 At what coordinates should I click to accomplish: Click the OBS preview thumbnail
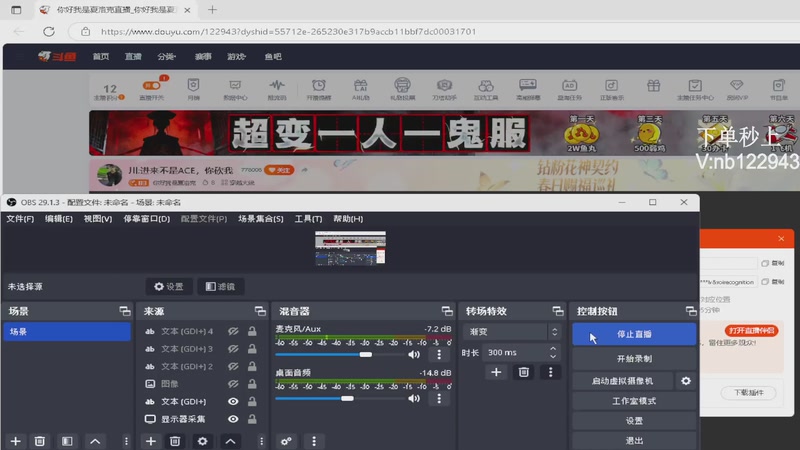click(350, 247)
